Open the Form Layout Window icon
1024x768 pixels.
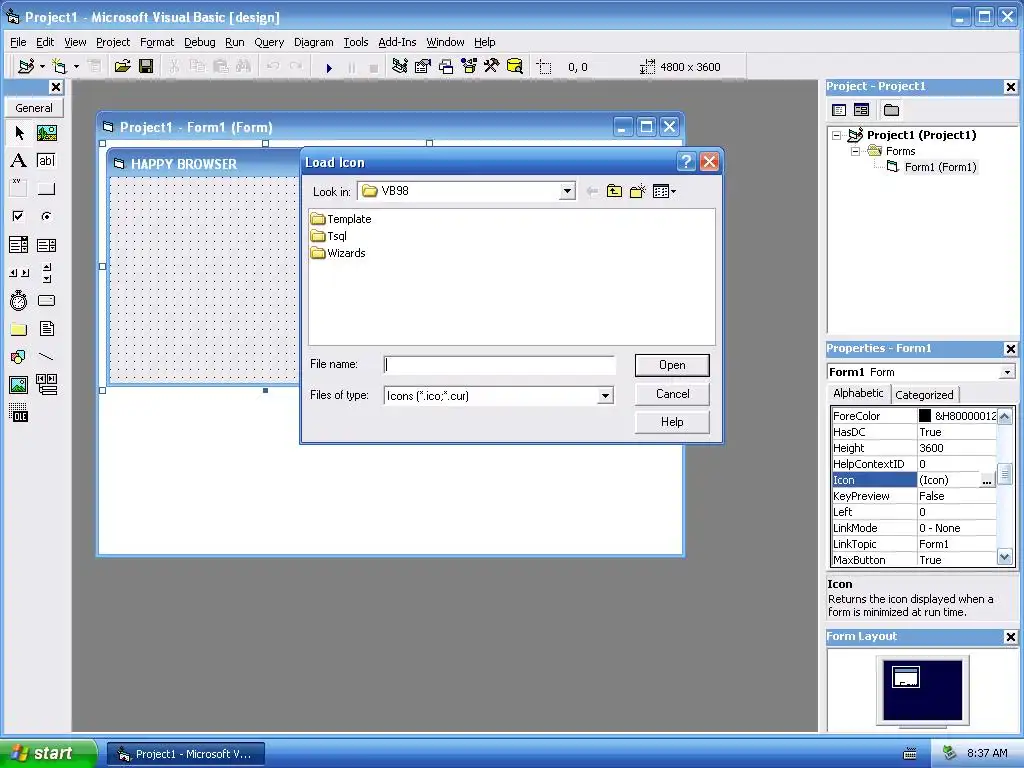446,66
